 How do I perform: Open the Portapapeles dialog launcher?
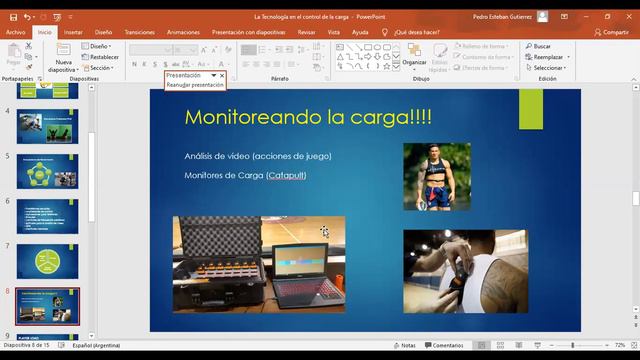(40, 78)
